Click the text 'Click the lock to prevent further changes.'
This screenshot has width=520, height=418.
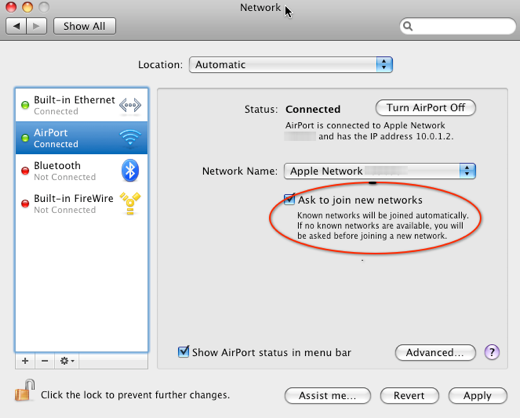pos(135,395)
